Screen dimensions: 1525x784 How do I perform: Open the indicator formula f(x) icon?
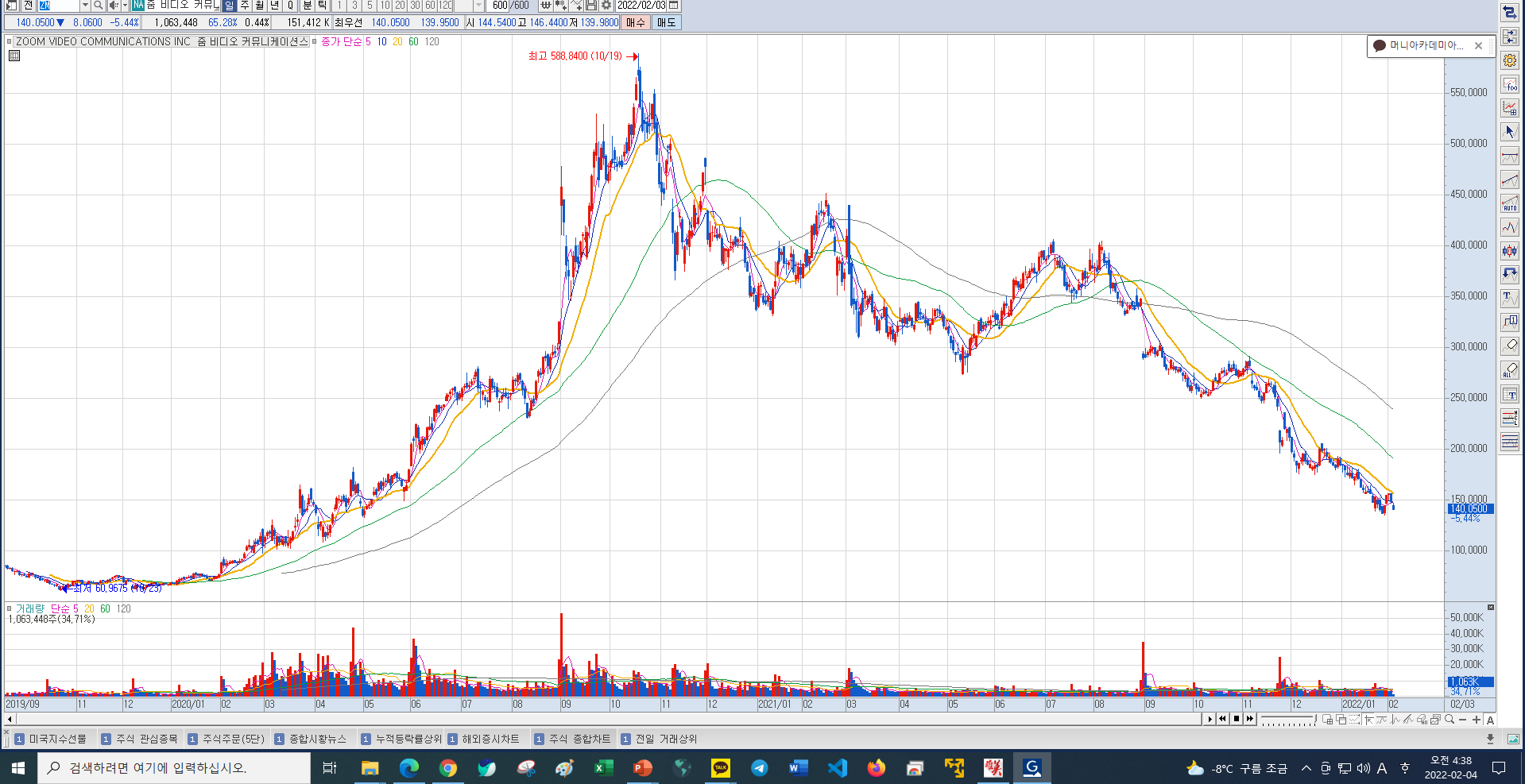(1510, 84)
